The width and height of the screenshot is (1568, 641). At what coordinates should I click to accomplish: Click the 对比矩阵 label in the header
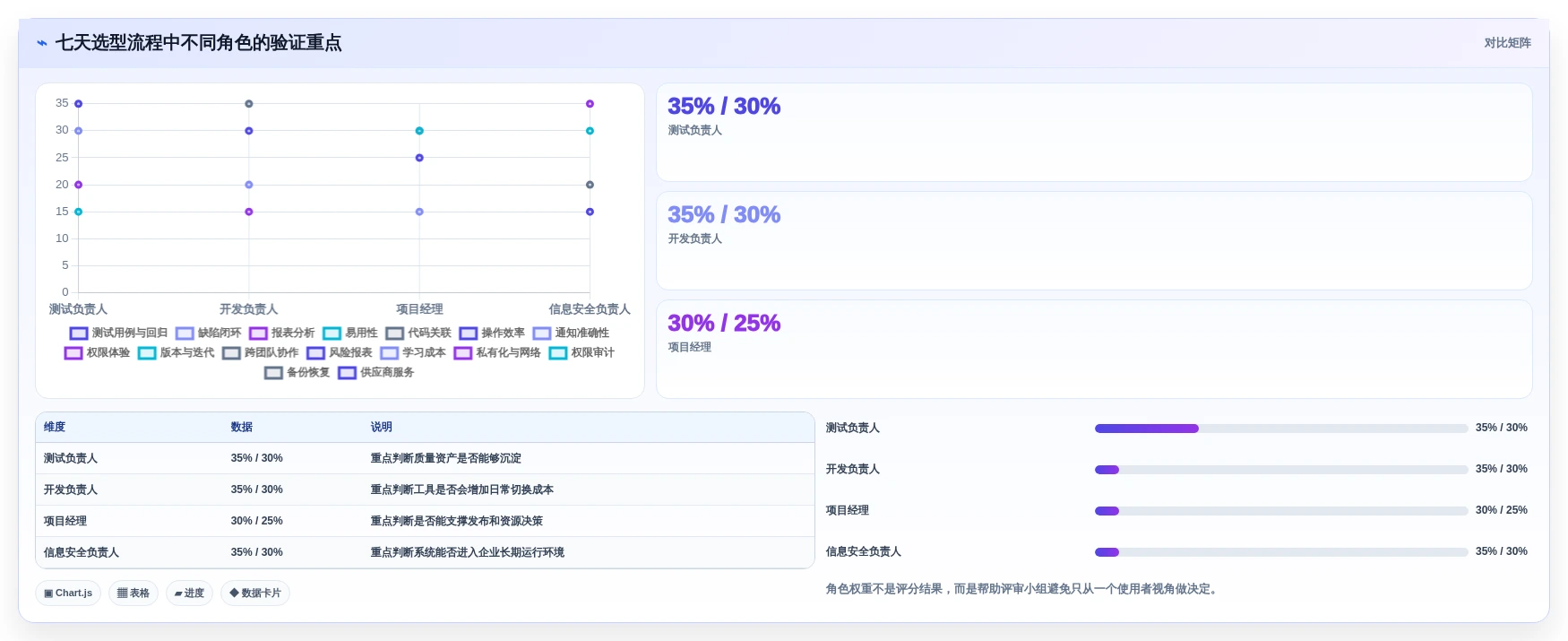[1507, 43]
